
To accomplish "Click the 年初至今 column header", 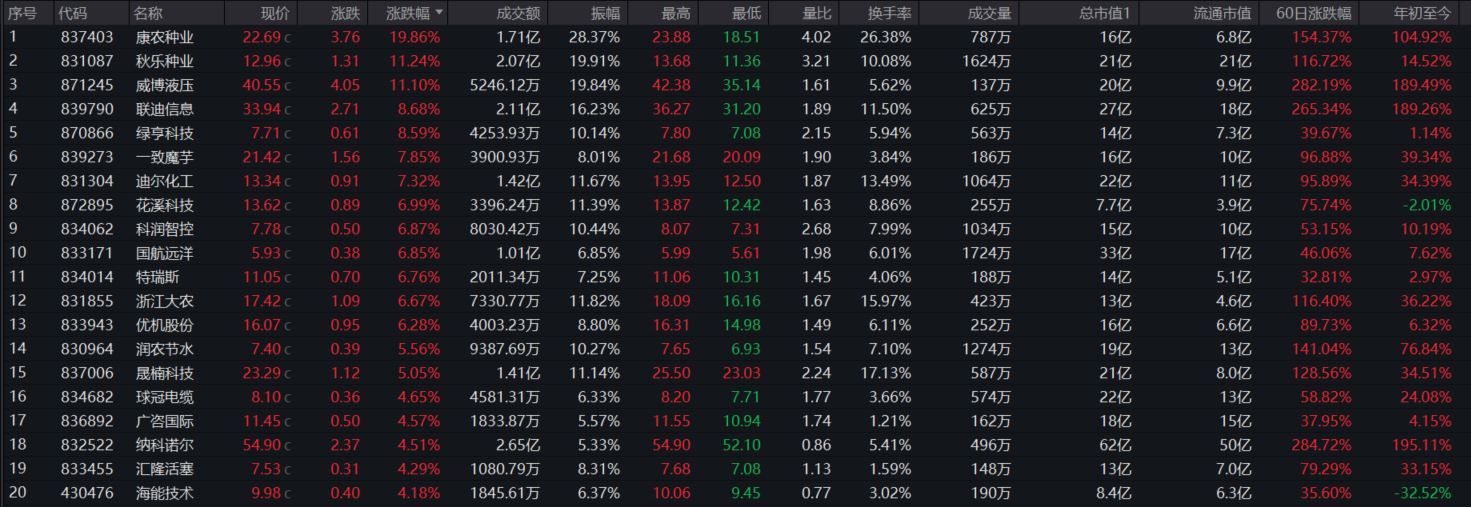I will [x=1422, y=13].
